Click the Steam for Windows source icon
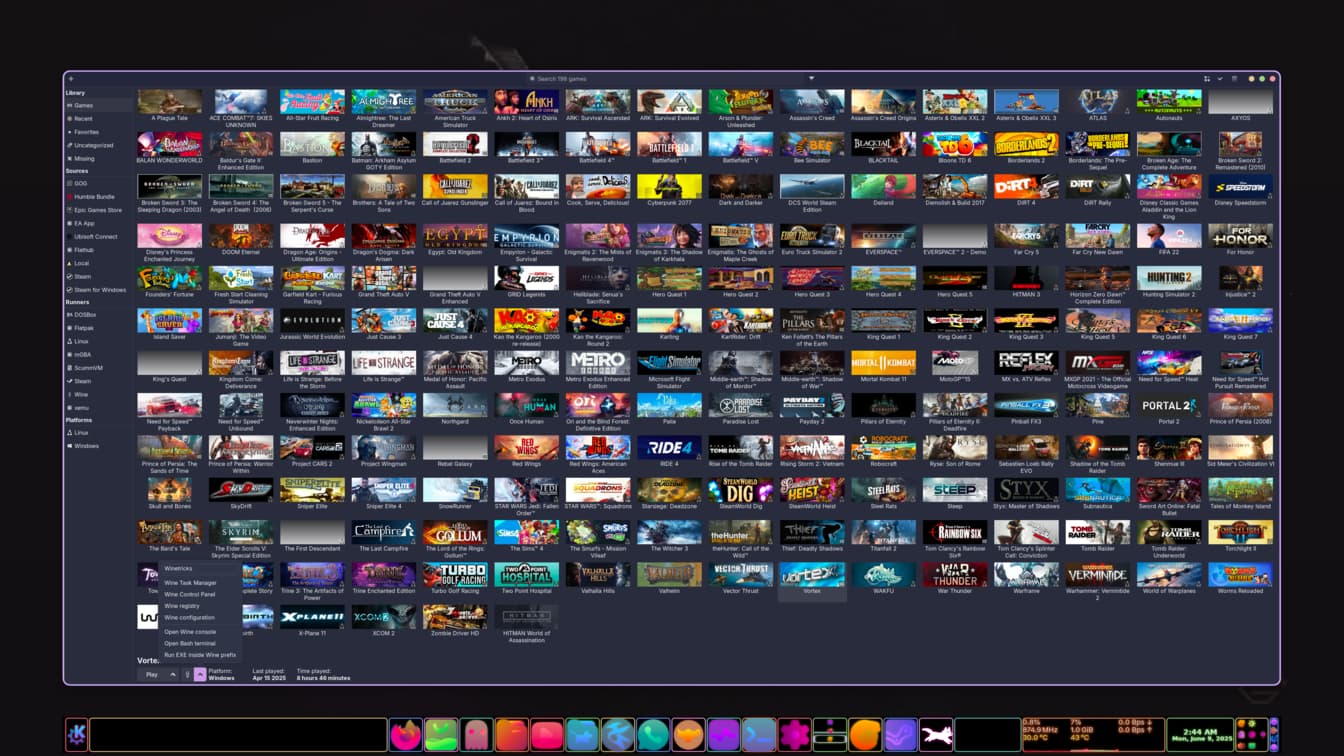 pos(69,290)
